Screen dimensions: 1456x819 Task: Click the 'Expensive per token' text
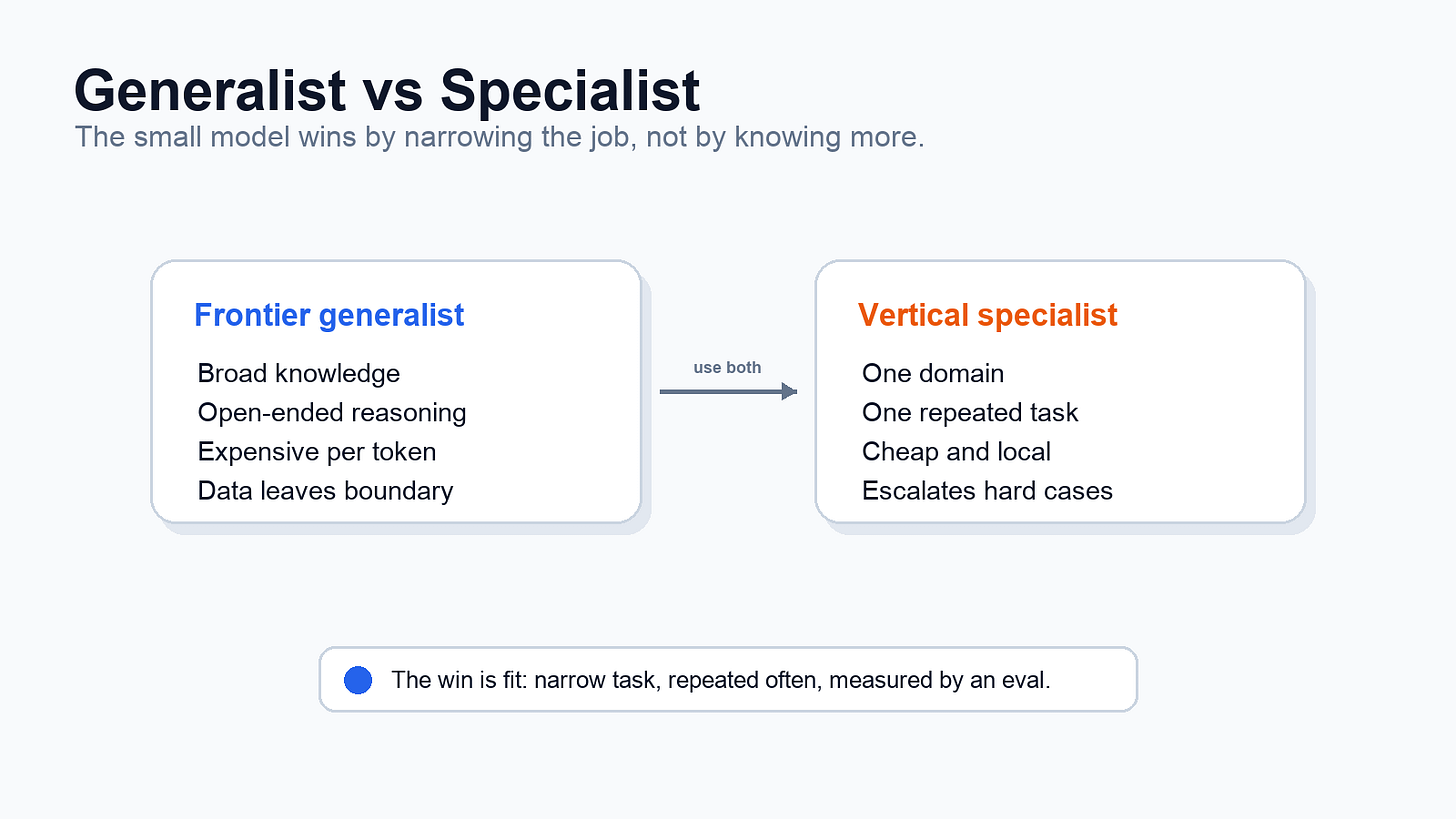pyautogui.click(x=317, y=451)
